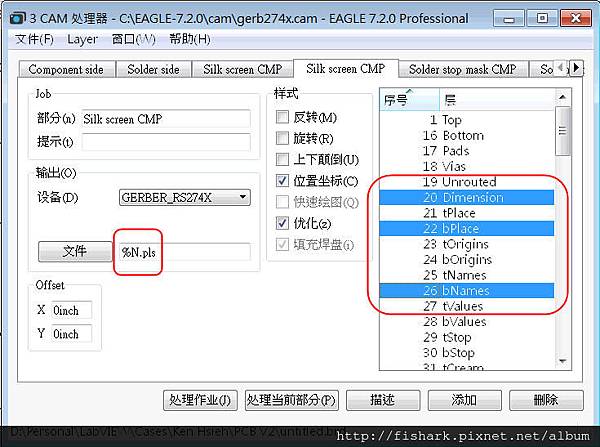600x447 pixels.
Task: Open the 窗口(W) window menu
Action: coord(134,39)
